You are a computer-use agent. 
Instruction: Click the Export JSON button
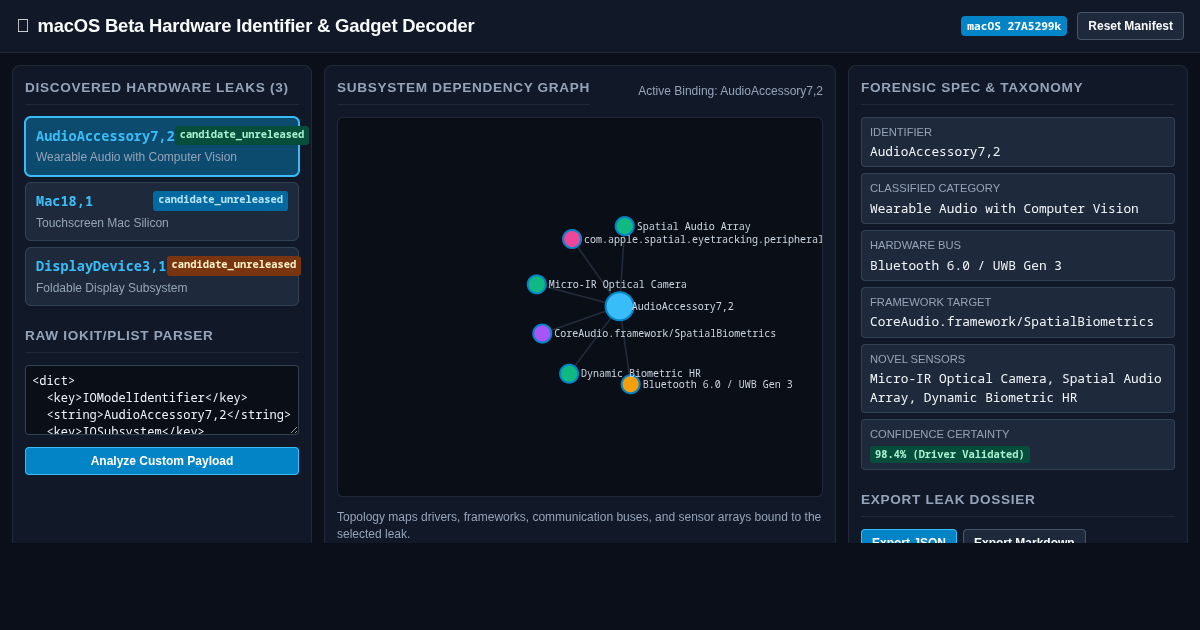pyautogui.click(x=909, y=537)
